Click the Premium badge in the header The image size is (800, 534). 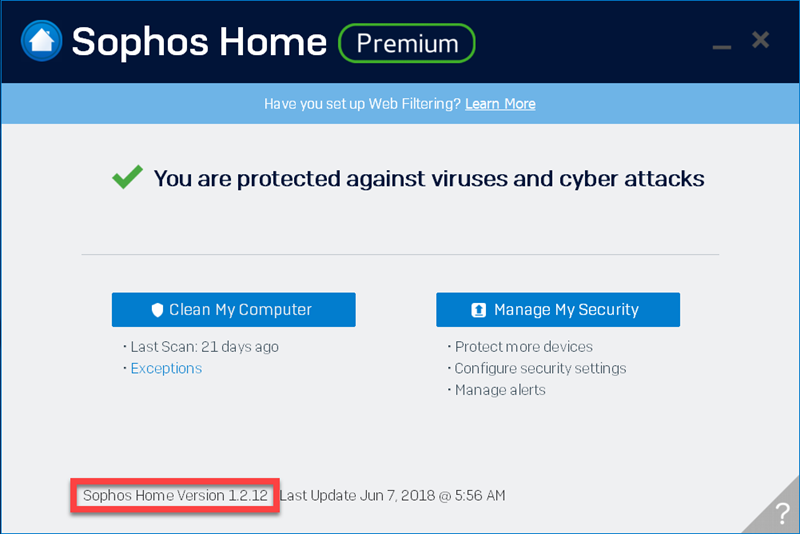407,43
